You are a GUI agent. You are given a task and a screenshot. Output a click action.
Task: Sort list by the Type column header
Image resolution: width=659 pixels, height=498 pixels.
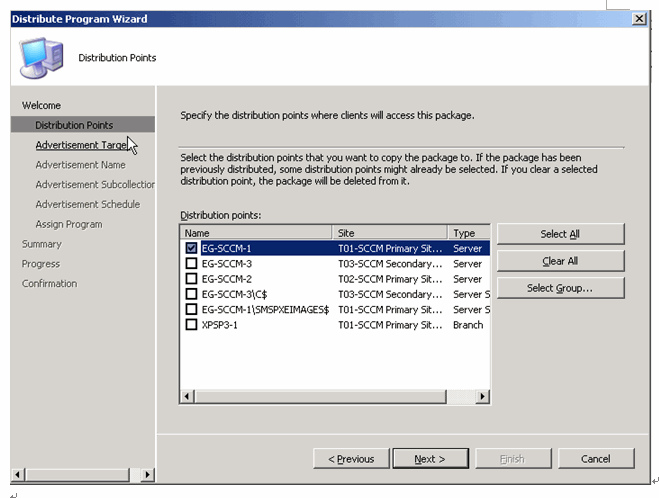pyautogui.click(x=469, y=233)
